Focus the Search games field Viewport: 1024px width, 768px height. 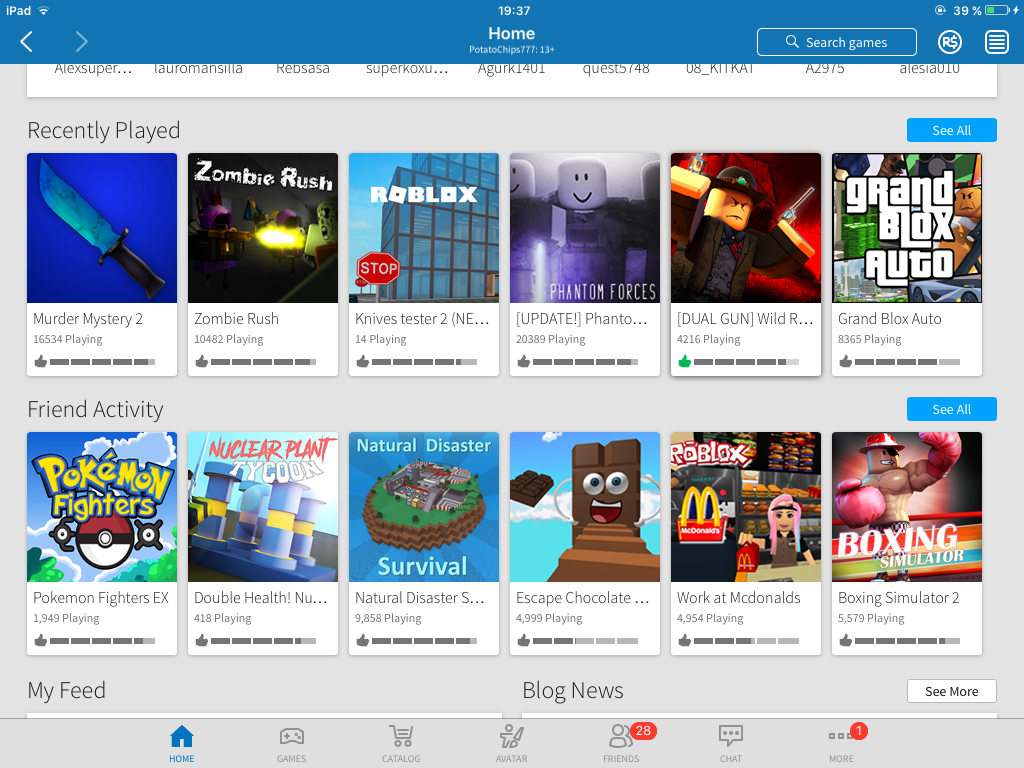[x=837, y=42]
